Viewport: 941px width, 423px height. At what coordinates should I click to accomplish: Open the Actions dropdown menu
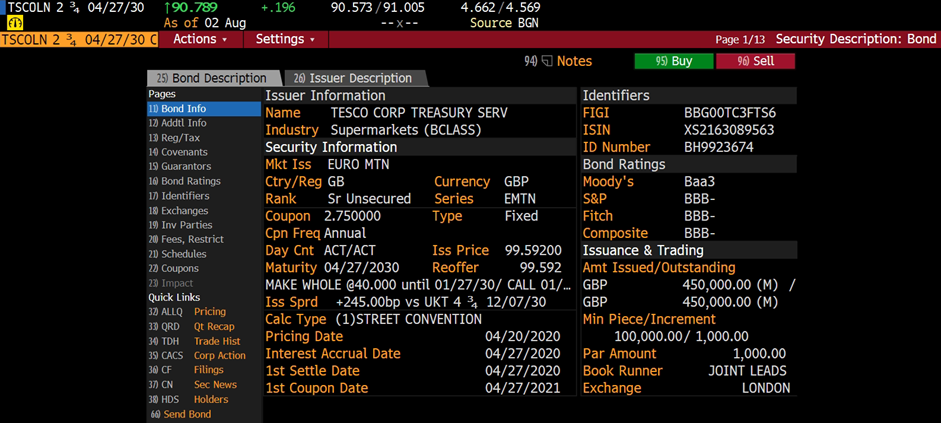pos(200,39)
